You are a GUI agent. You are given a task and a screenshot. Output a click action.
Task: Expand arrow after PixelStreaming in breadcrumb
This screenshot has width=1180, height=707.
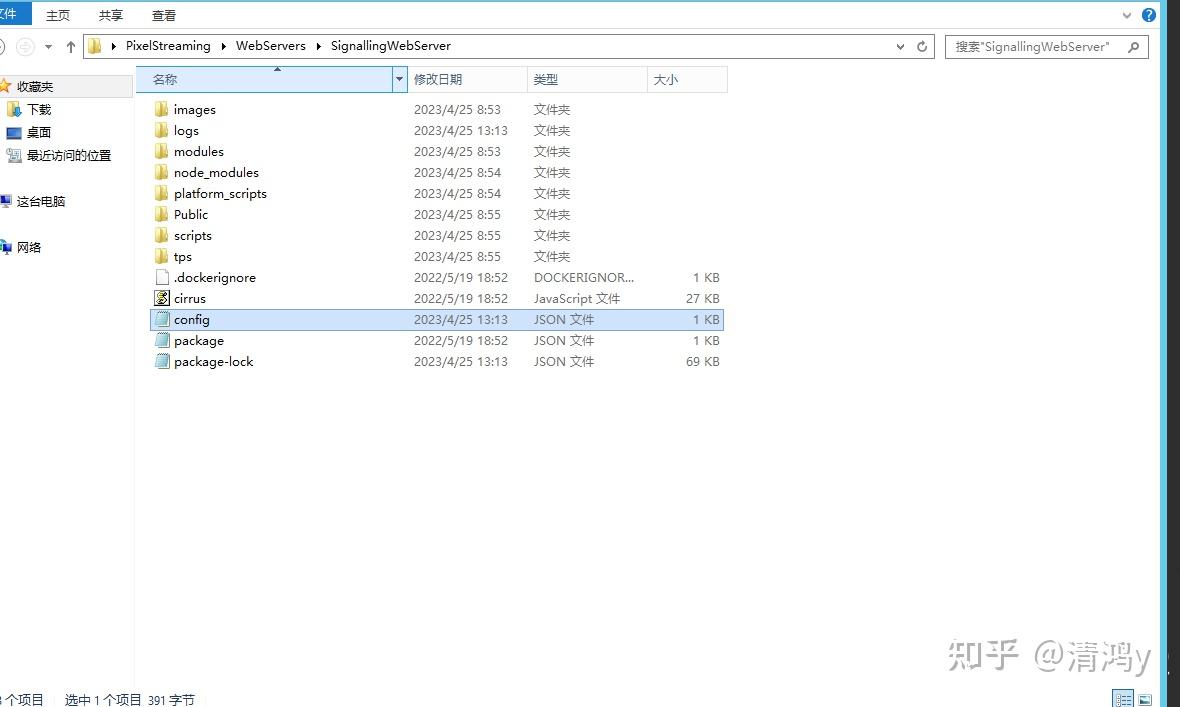click(x=224, y=47)
